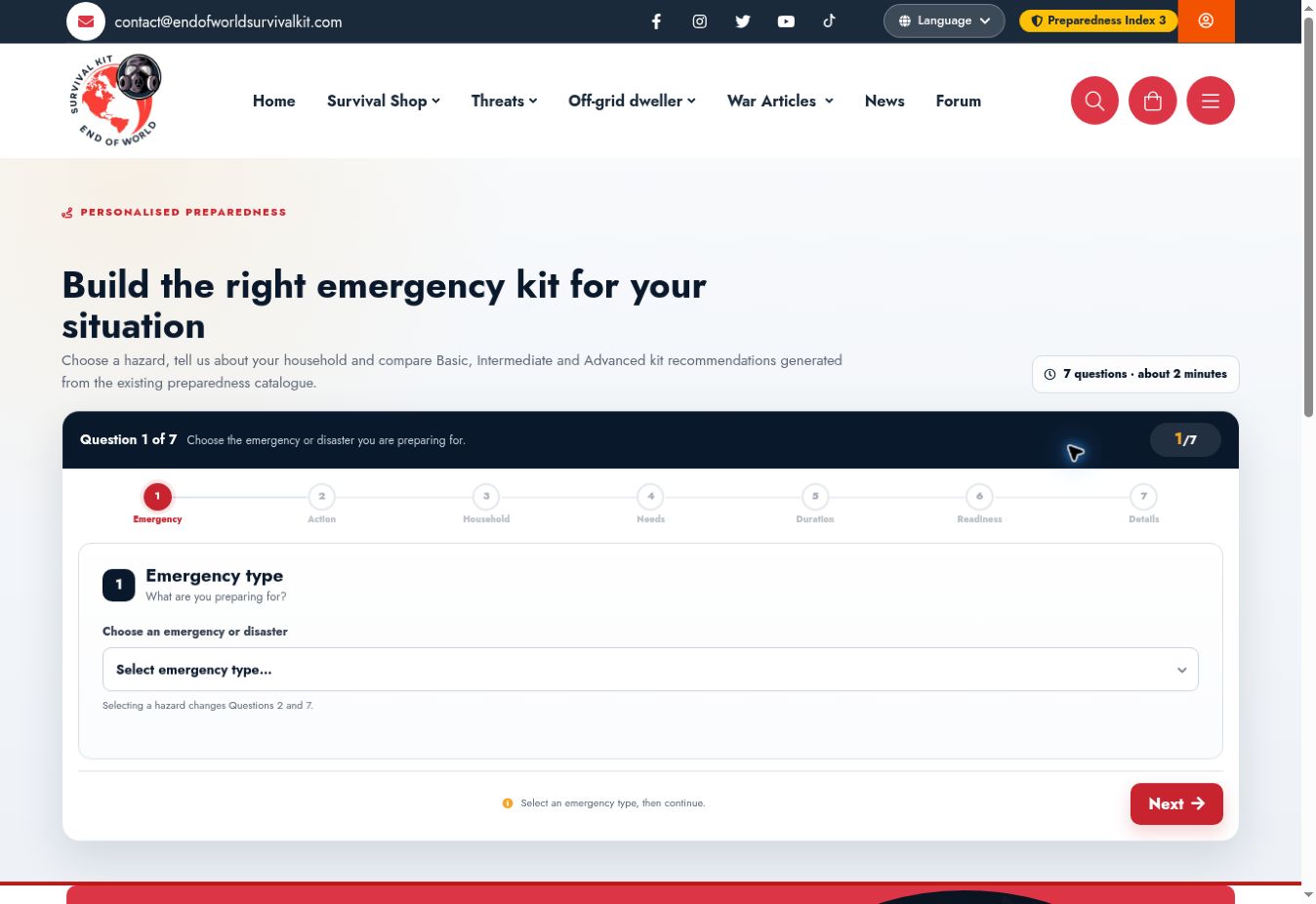Open the YouTube social icon
The height and width of the screenshot is (904, 1316).
point(786,21)
